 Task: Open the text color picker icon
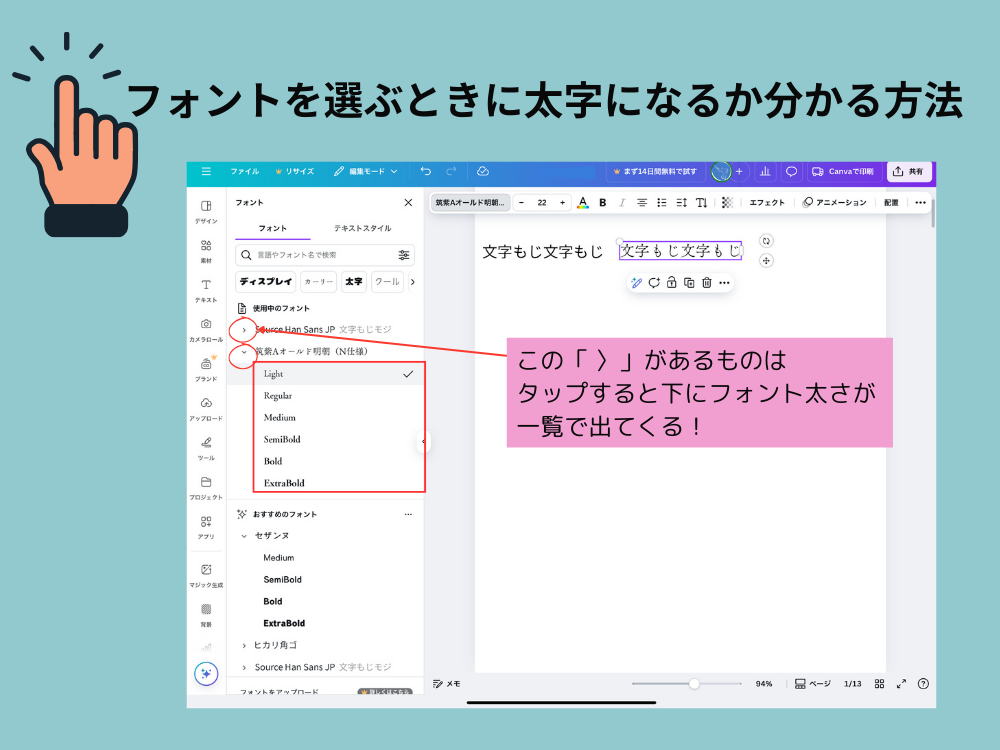[582, 202]
